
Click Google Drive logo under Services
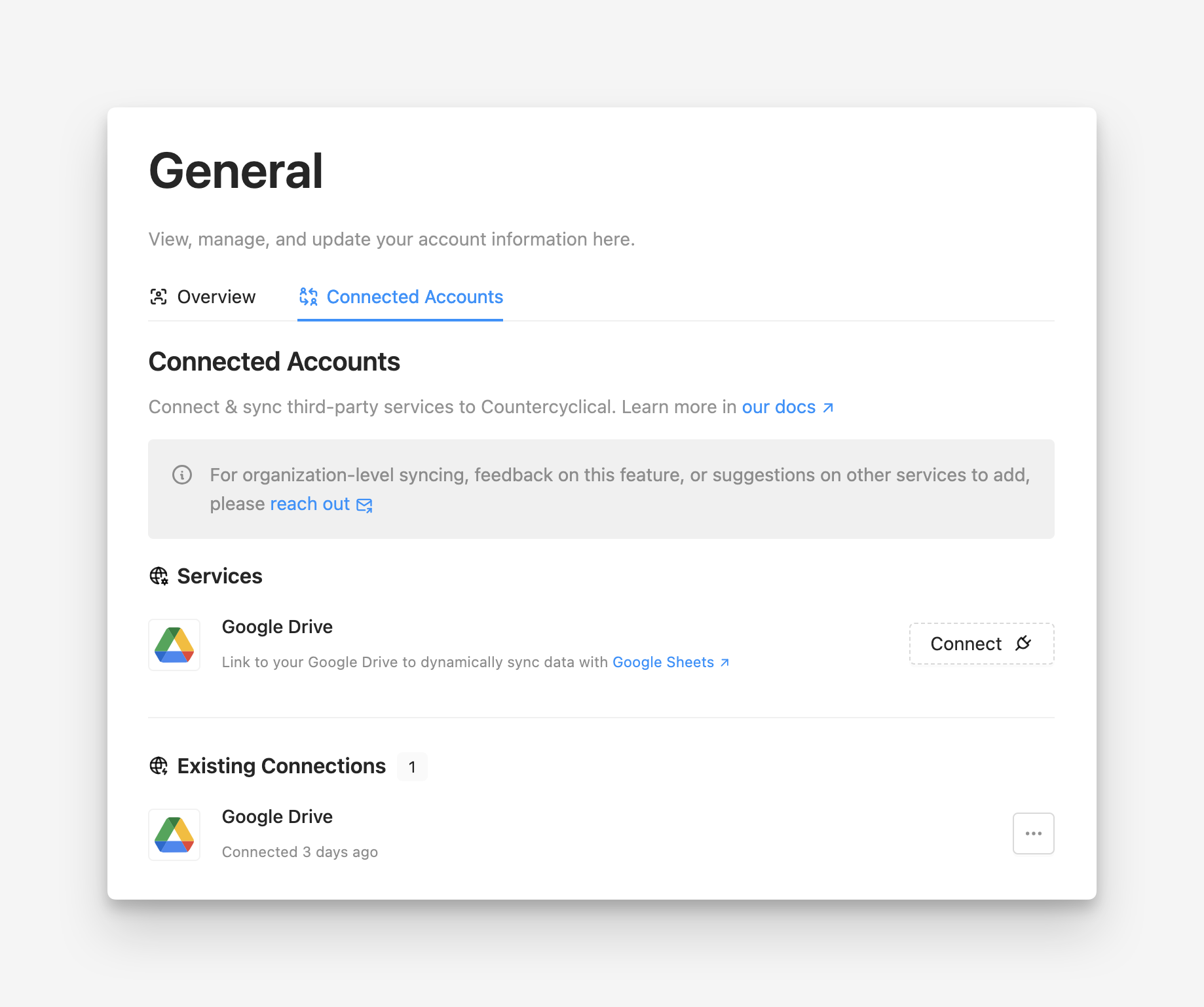174,645
